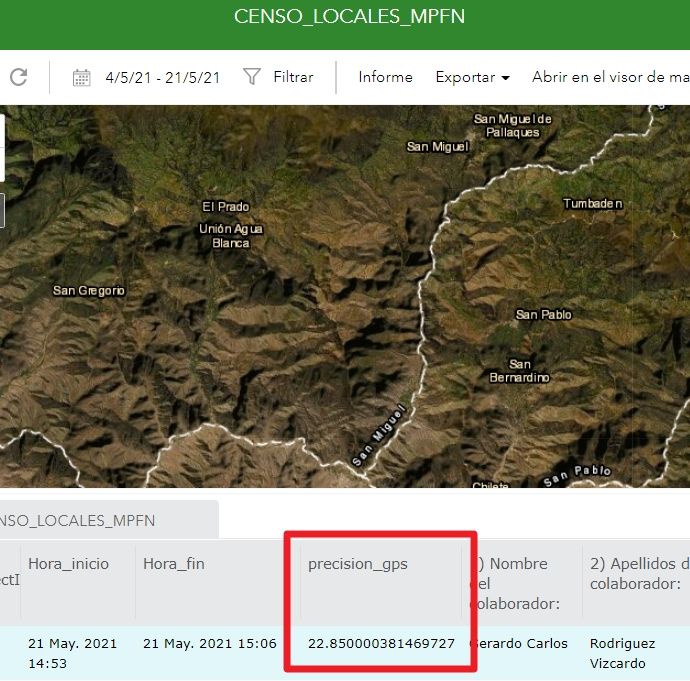Switch to CENSO_LOCALES_MPFN table tab

(x=109, y=520)
